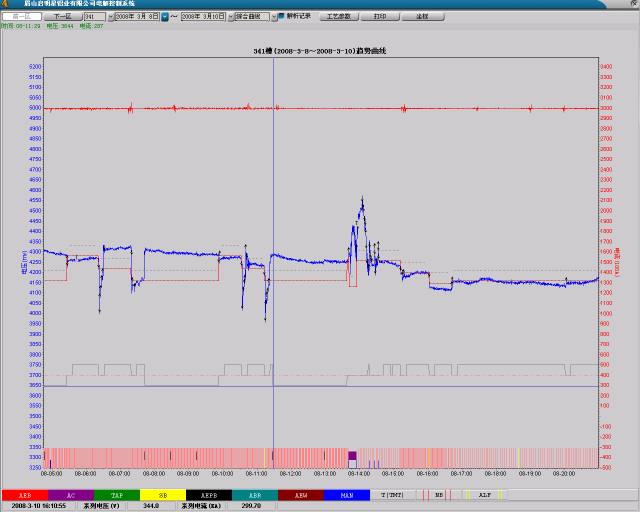Click the black AEPB legend block

(x=208, y=495)
